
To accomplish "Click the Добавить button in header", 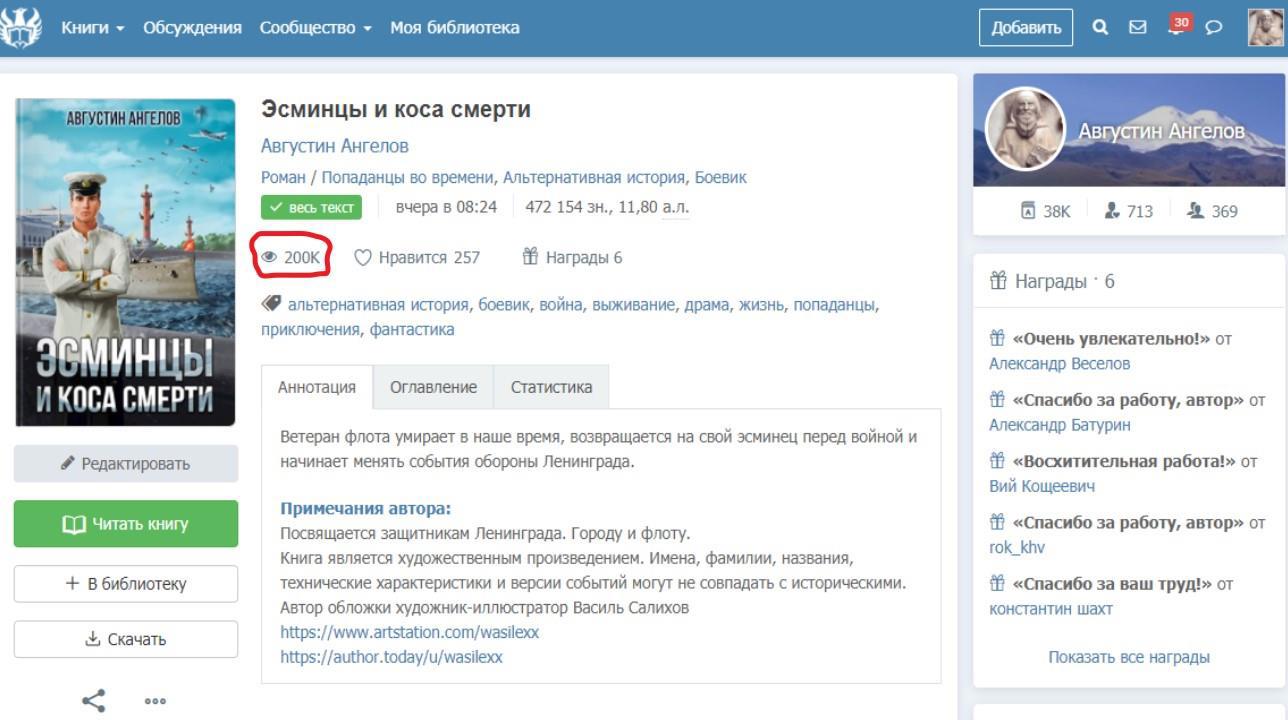I will (x=1026, y=27).
